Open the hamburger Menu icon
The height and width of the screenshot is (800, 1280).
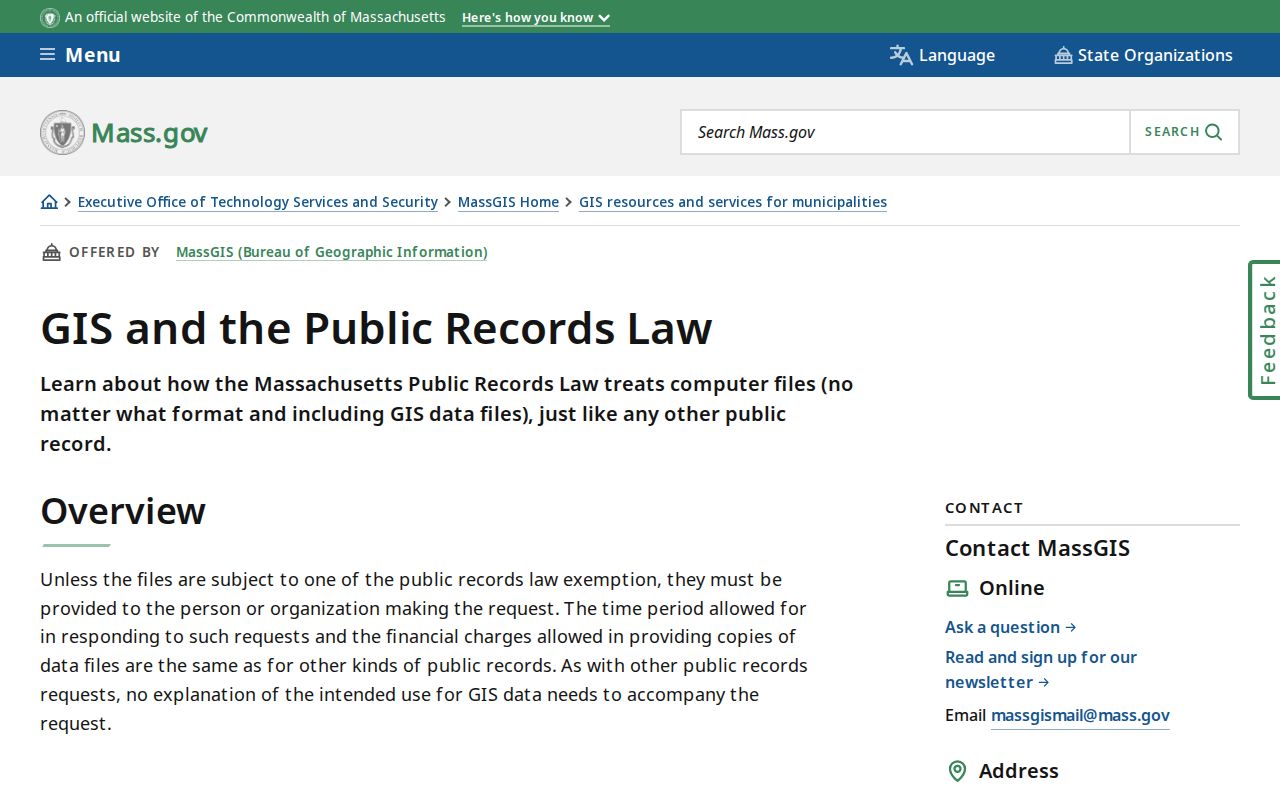point(47,55)
